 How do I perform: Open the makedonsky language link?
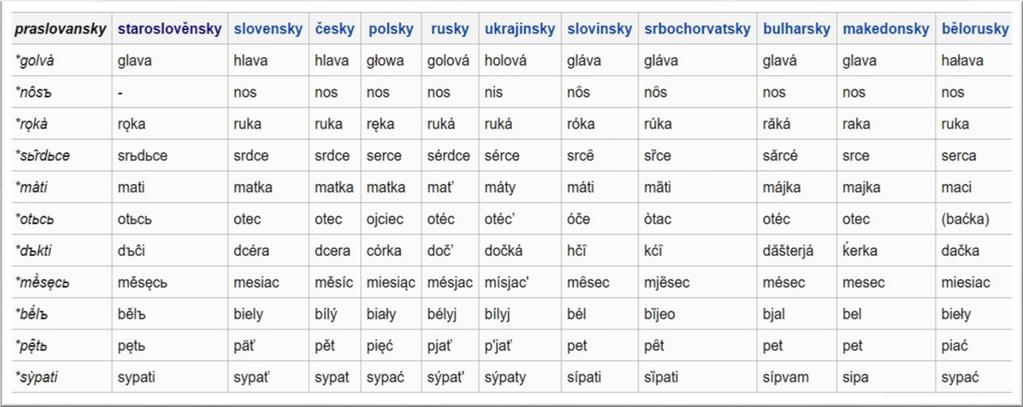click(886, 29)
